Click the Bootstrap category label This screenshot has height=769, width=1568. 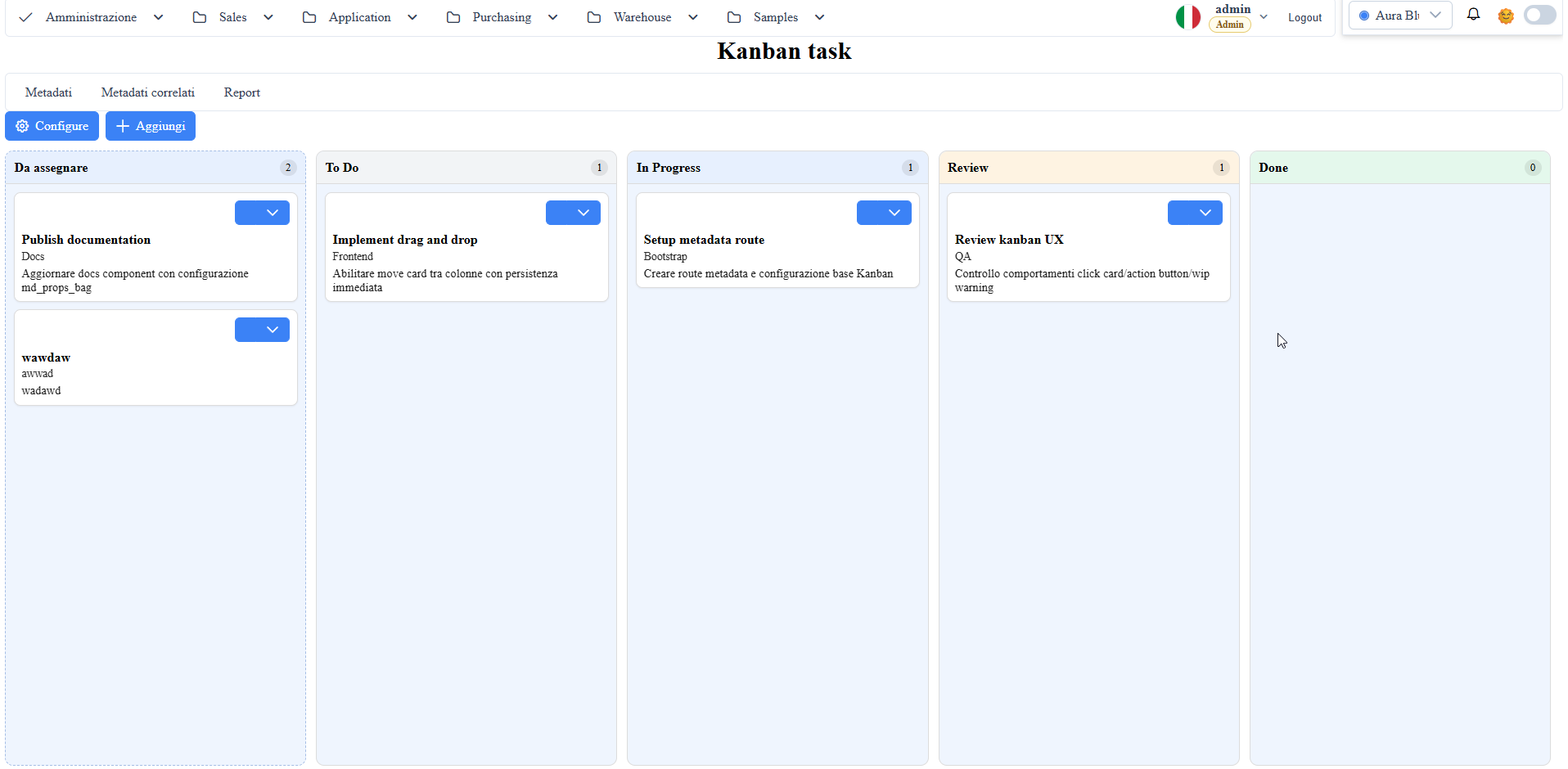pos(665,257)
